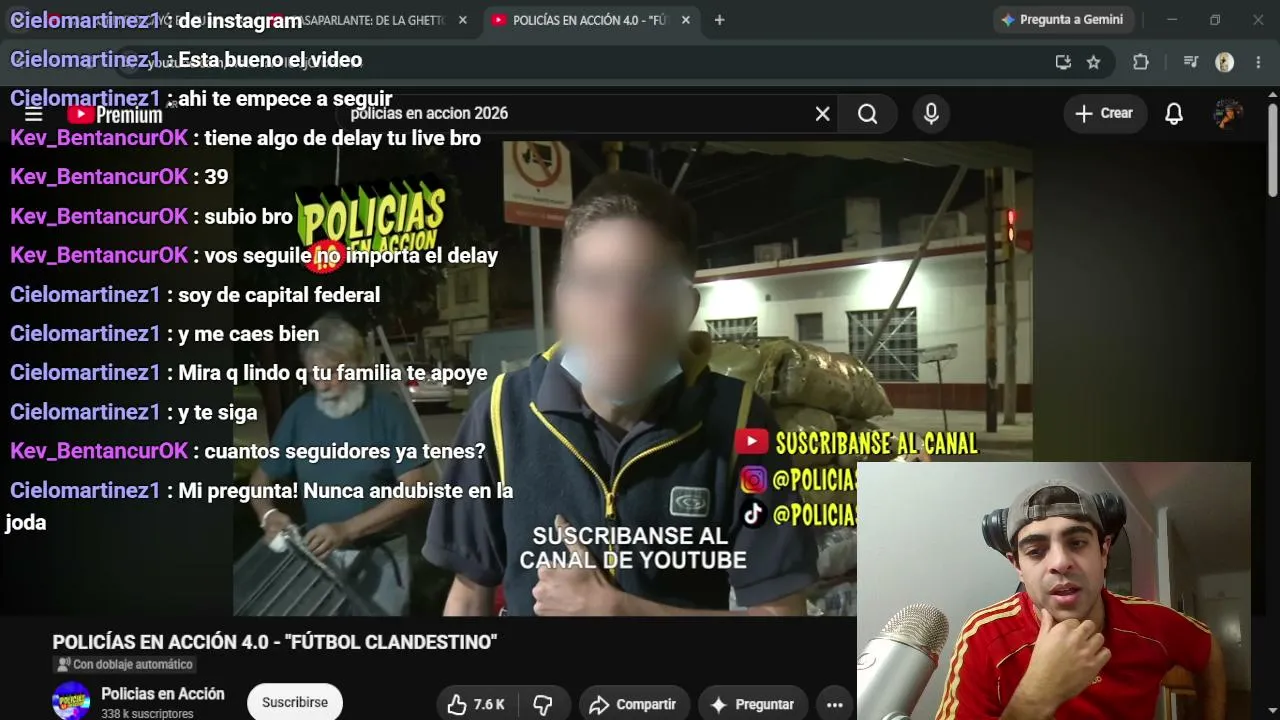Subscribe using the Suscribirse button

(x=295, y=702)
